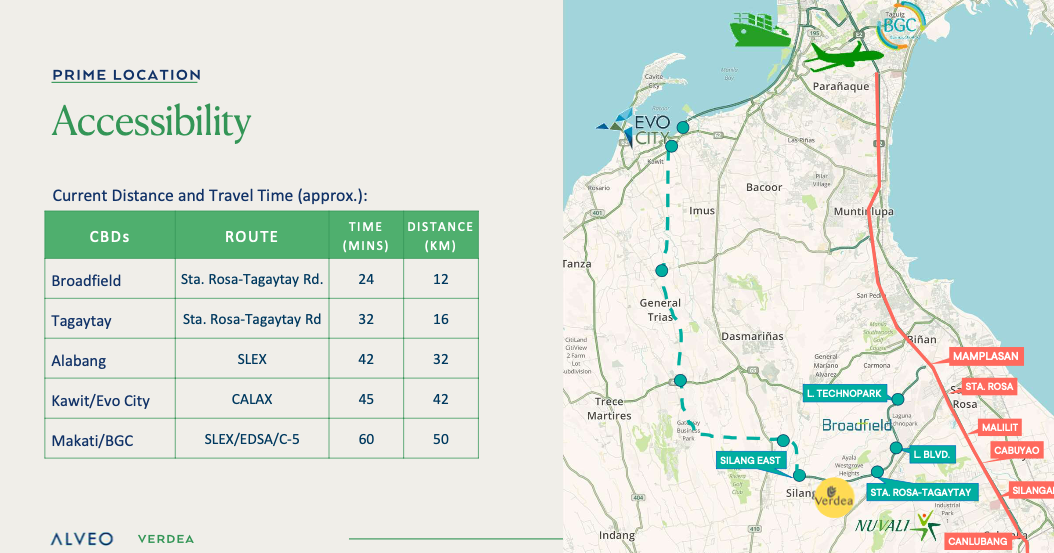Select the Kawit/Evo City table cell
This screenshot has height=553, width=1054.
110,400
